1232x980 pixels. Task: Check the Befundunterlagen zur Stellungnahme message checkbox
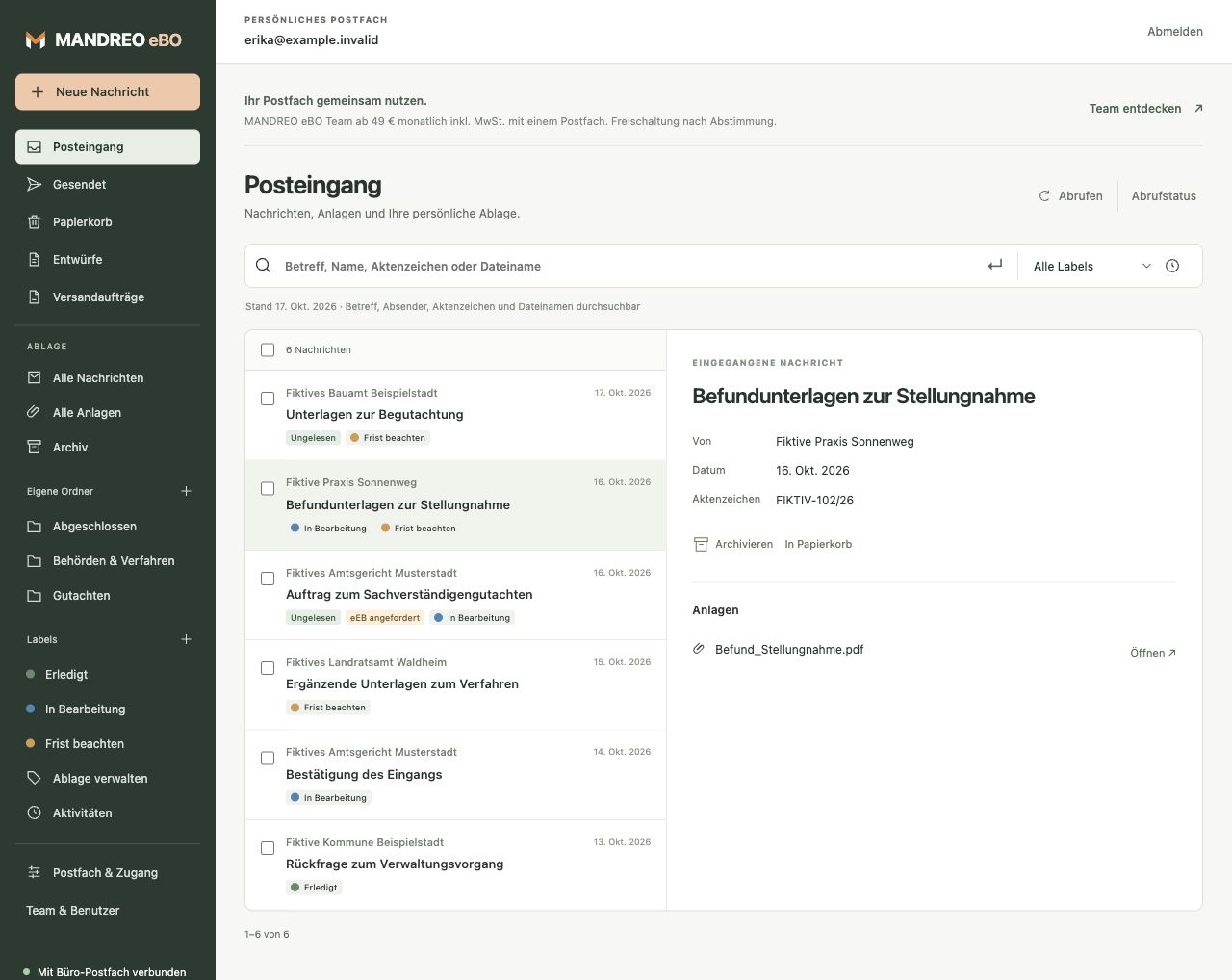[x=268, y=488]
